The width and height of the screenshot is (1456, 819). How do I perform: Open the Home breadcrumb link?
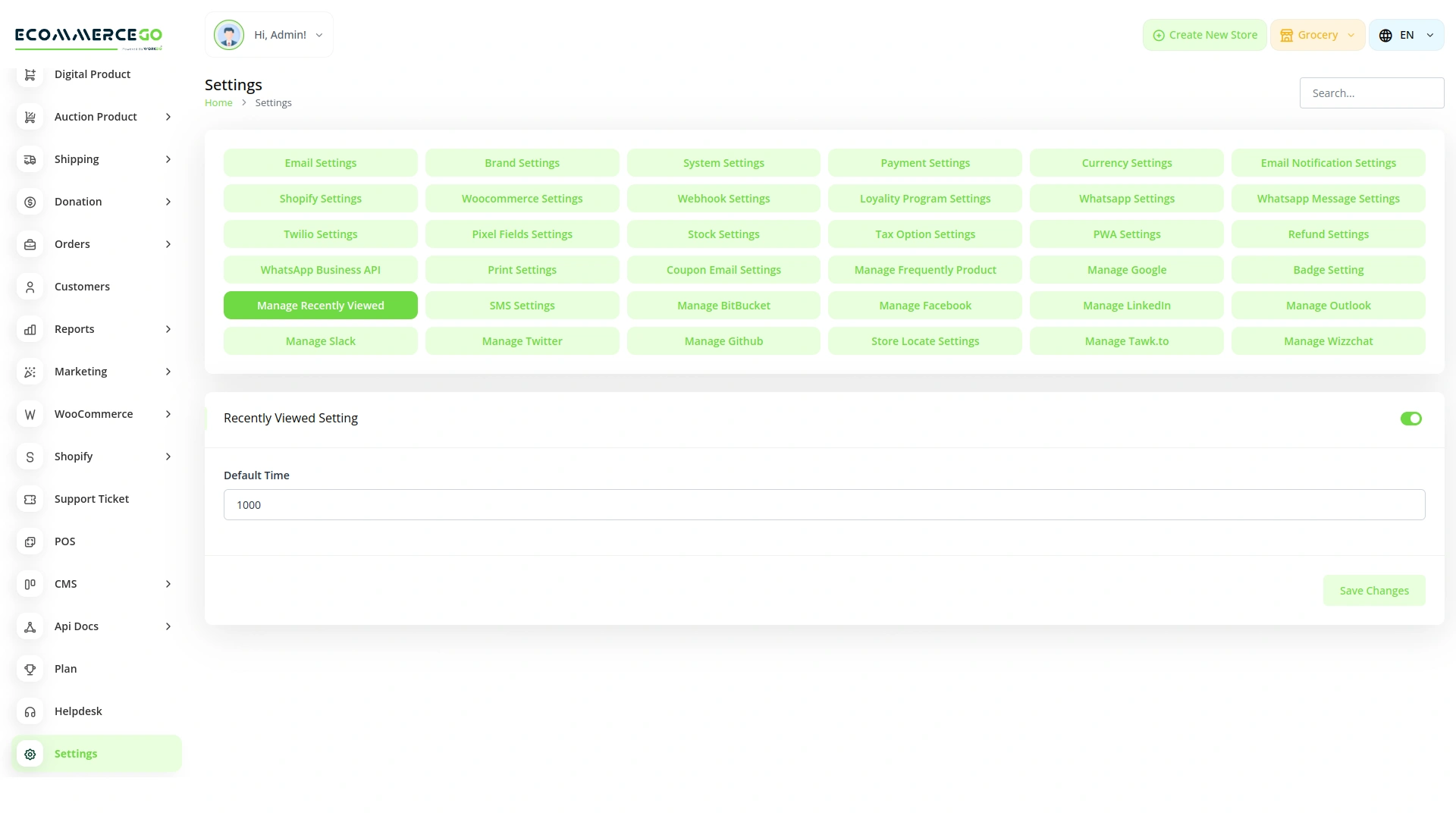(218, 102)
